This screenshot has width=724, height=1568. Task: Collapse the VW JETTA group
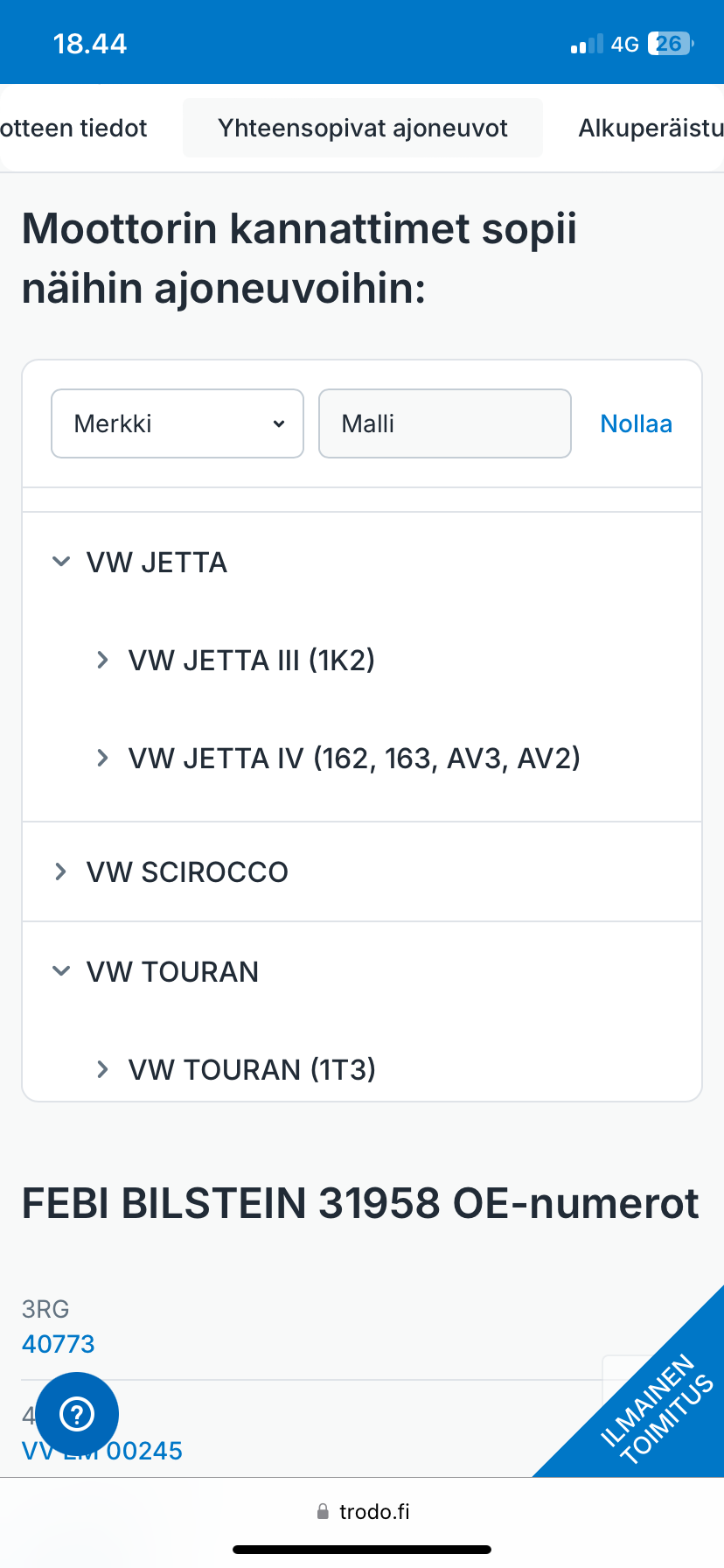click(61, 562)
